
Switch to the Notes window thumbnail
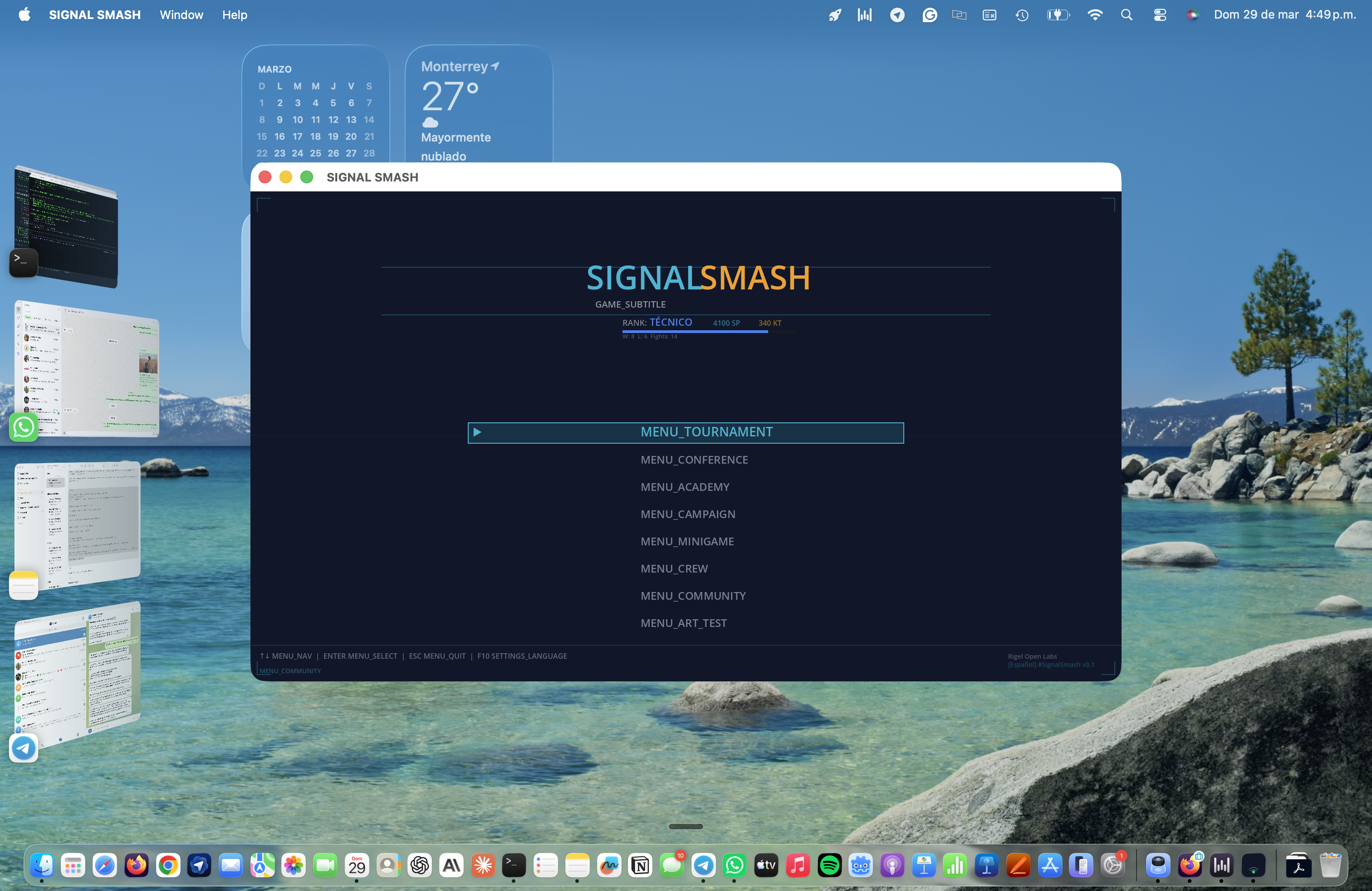tap(77, 525)
